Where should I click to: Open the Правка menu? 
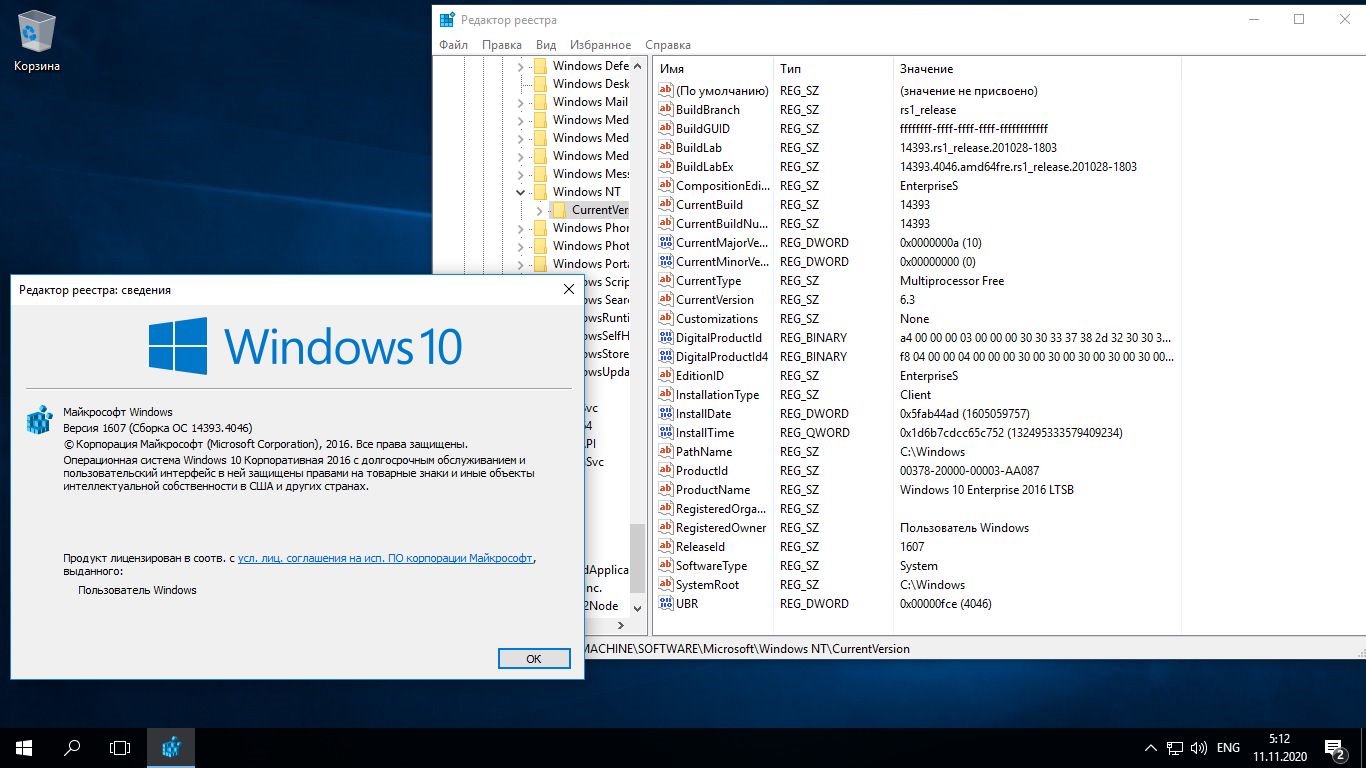click(x=501, y=45)
